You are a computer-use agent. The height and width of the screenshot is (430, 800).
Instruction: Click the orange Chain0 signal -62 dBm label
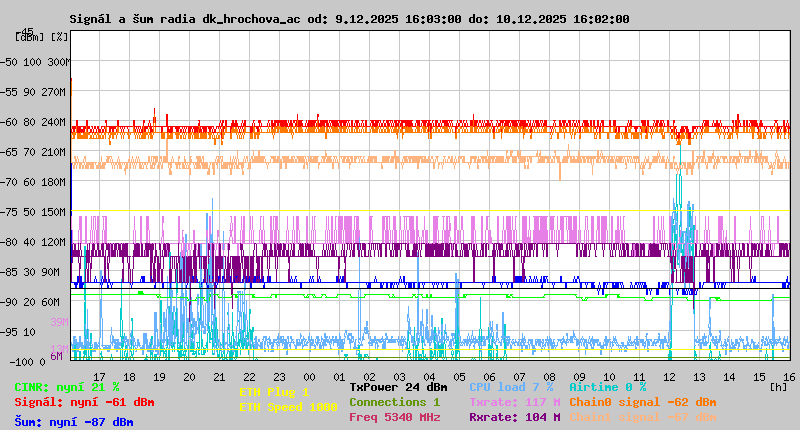pyautogui.click(x=642, y=402)
